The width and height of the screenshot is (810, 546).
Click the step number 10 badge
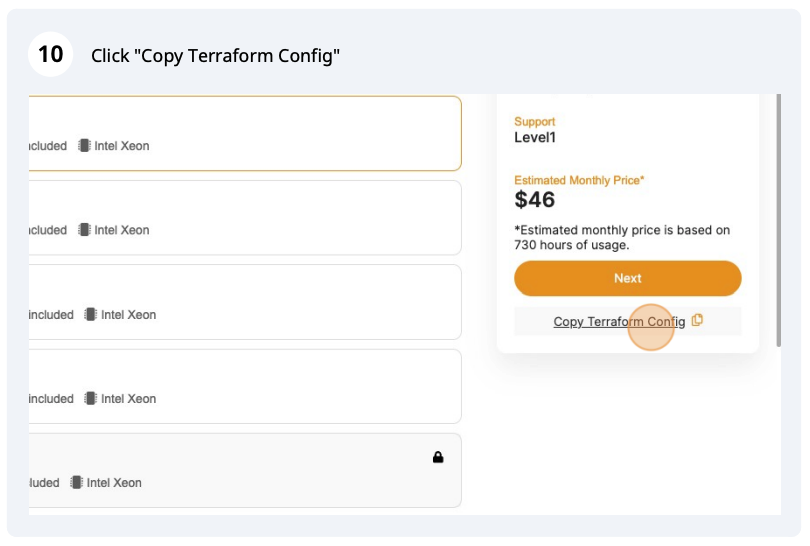(50, 54)
